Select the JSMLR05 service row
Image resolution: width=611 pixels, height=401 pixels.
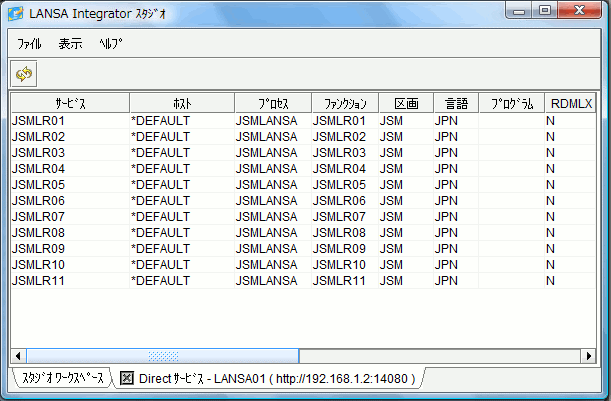click(x=303, y=185)
